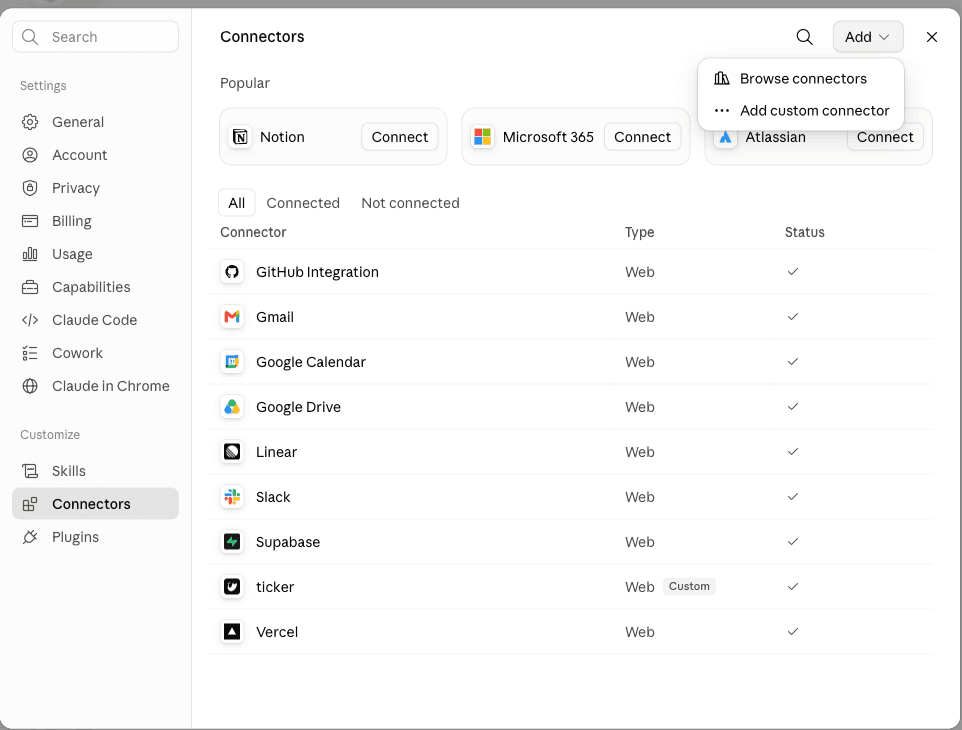Click the Claude Code brackets icon
The height and width of the screenshot is (730, 962).
(29, 320)
